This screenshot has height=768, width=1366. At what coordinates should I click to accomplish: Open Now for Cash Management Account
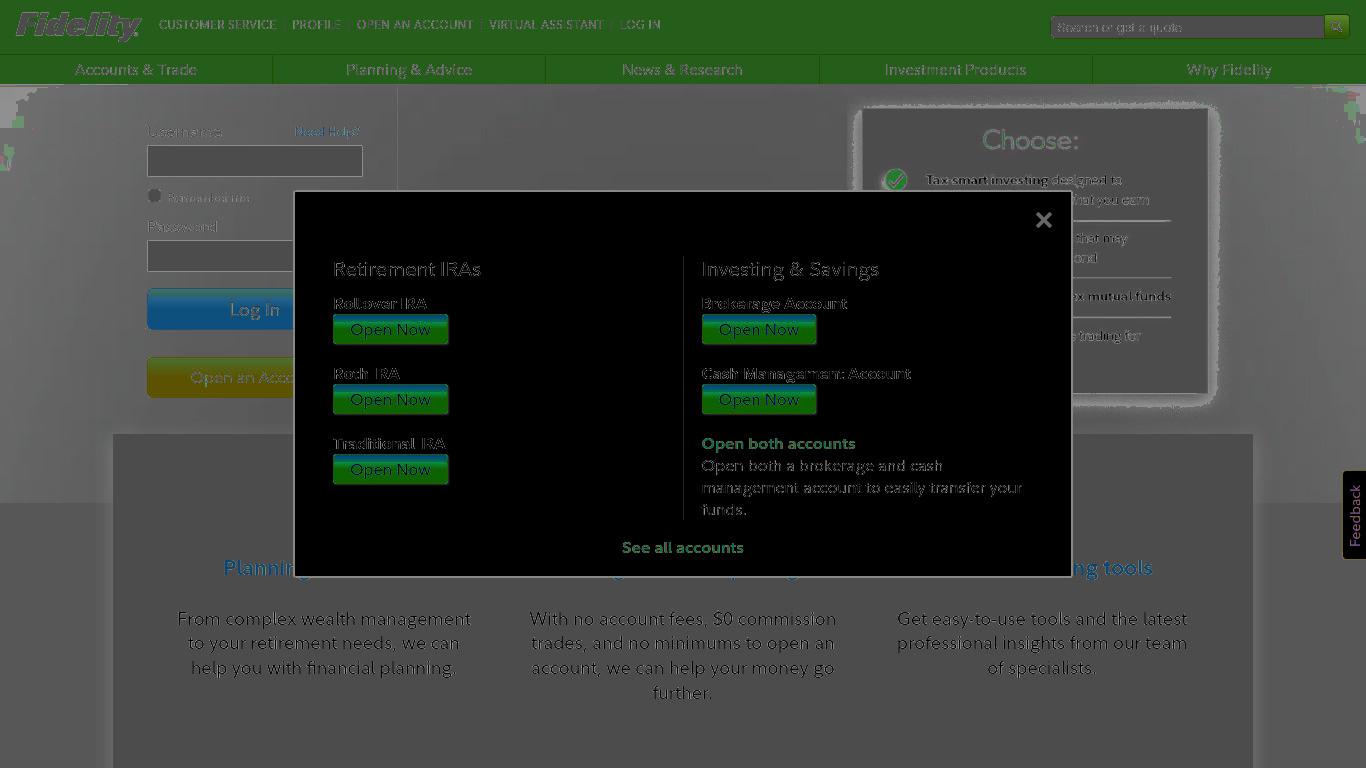click(759, 400)
